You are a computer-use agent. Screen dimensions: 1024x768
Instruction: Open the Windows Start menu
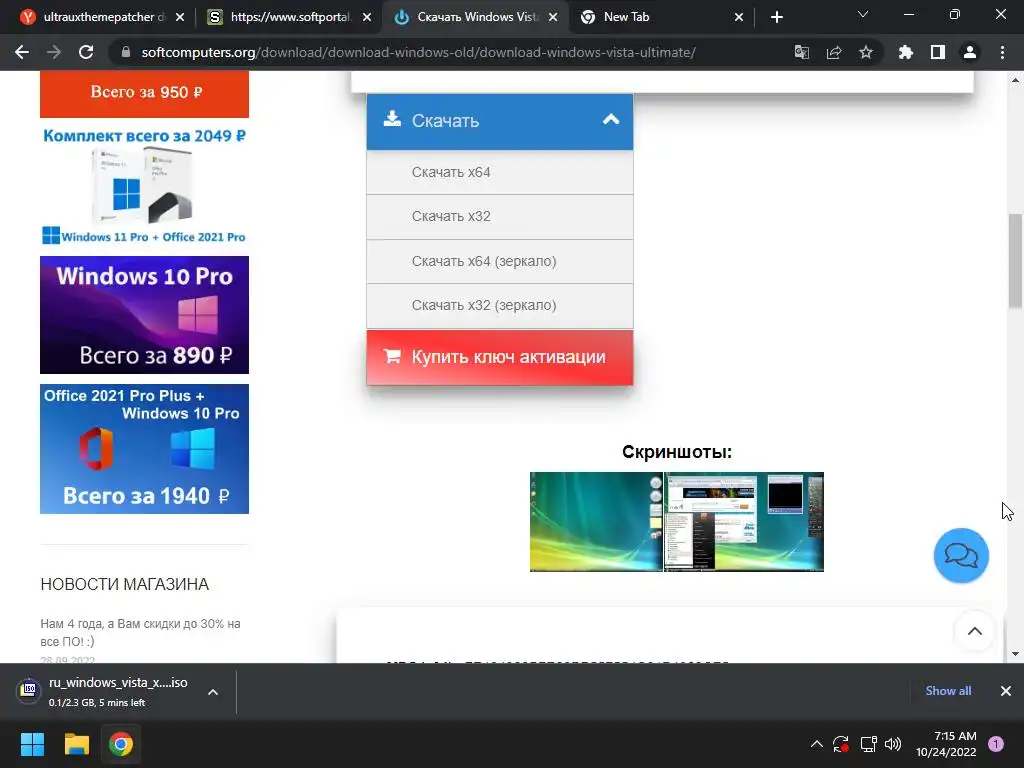[32, 744]
